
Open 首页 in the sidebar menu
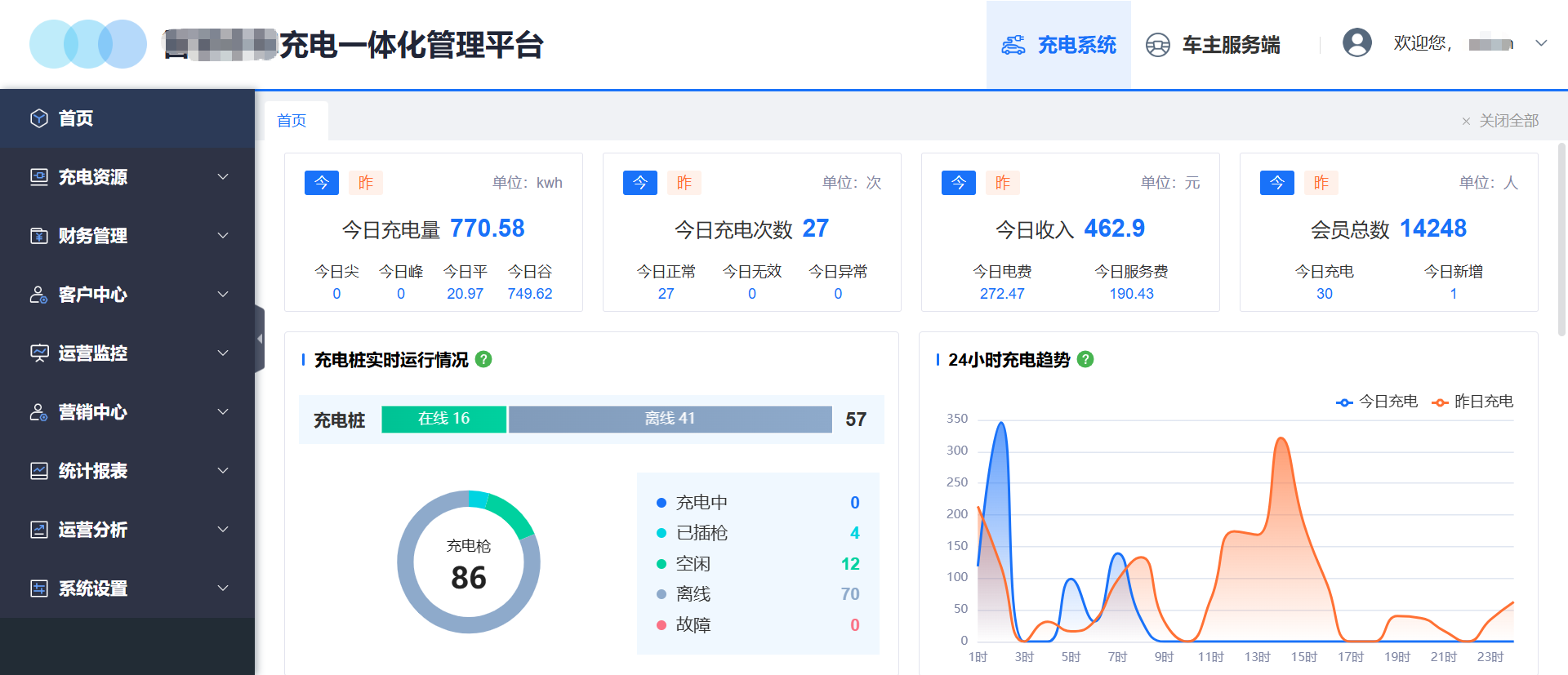(127, 118)
